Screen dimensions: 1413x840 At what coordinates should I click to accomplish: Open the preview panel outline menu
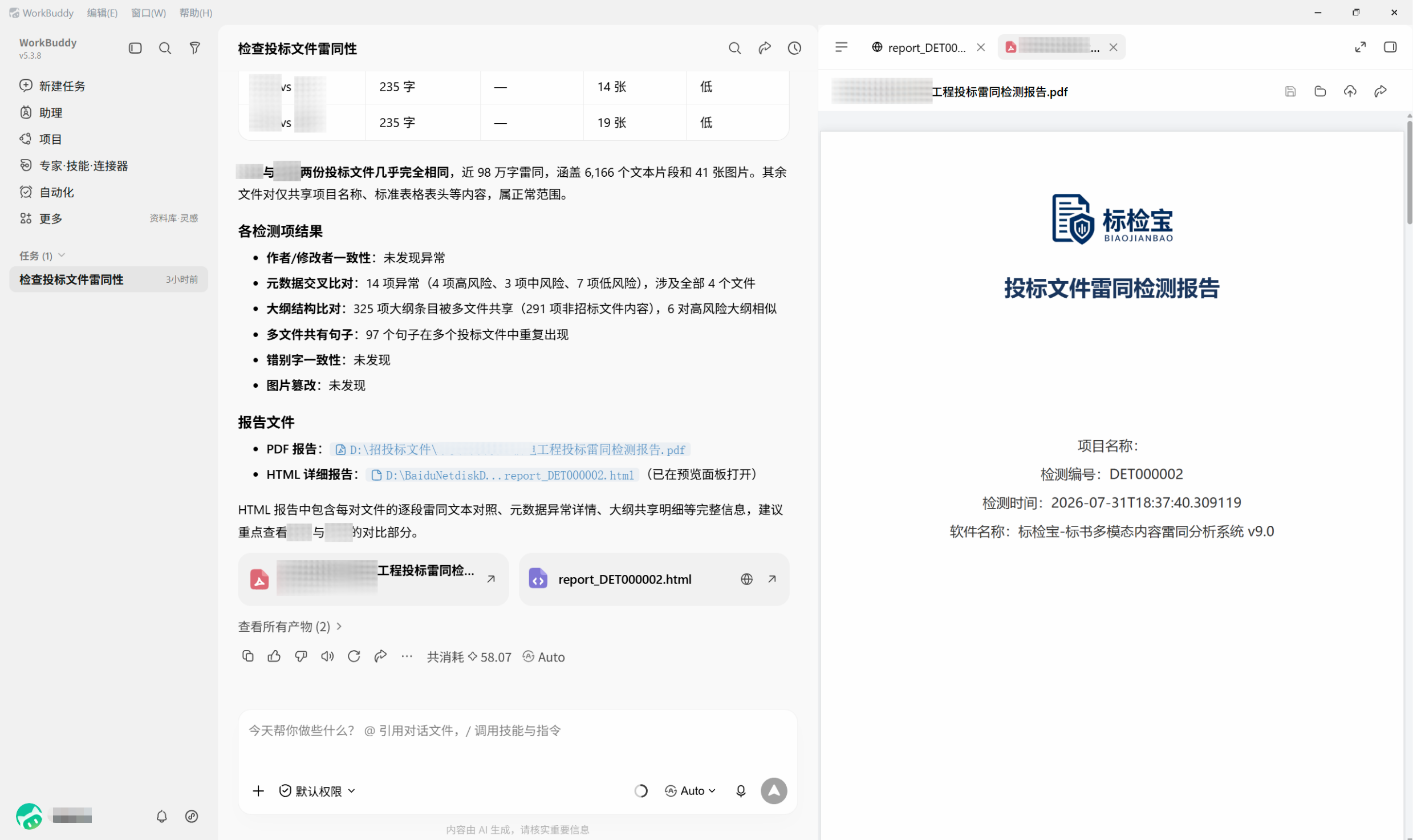pos(841,47)
